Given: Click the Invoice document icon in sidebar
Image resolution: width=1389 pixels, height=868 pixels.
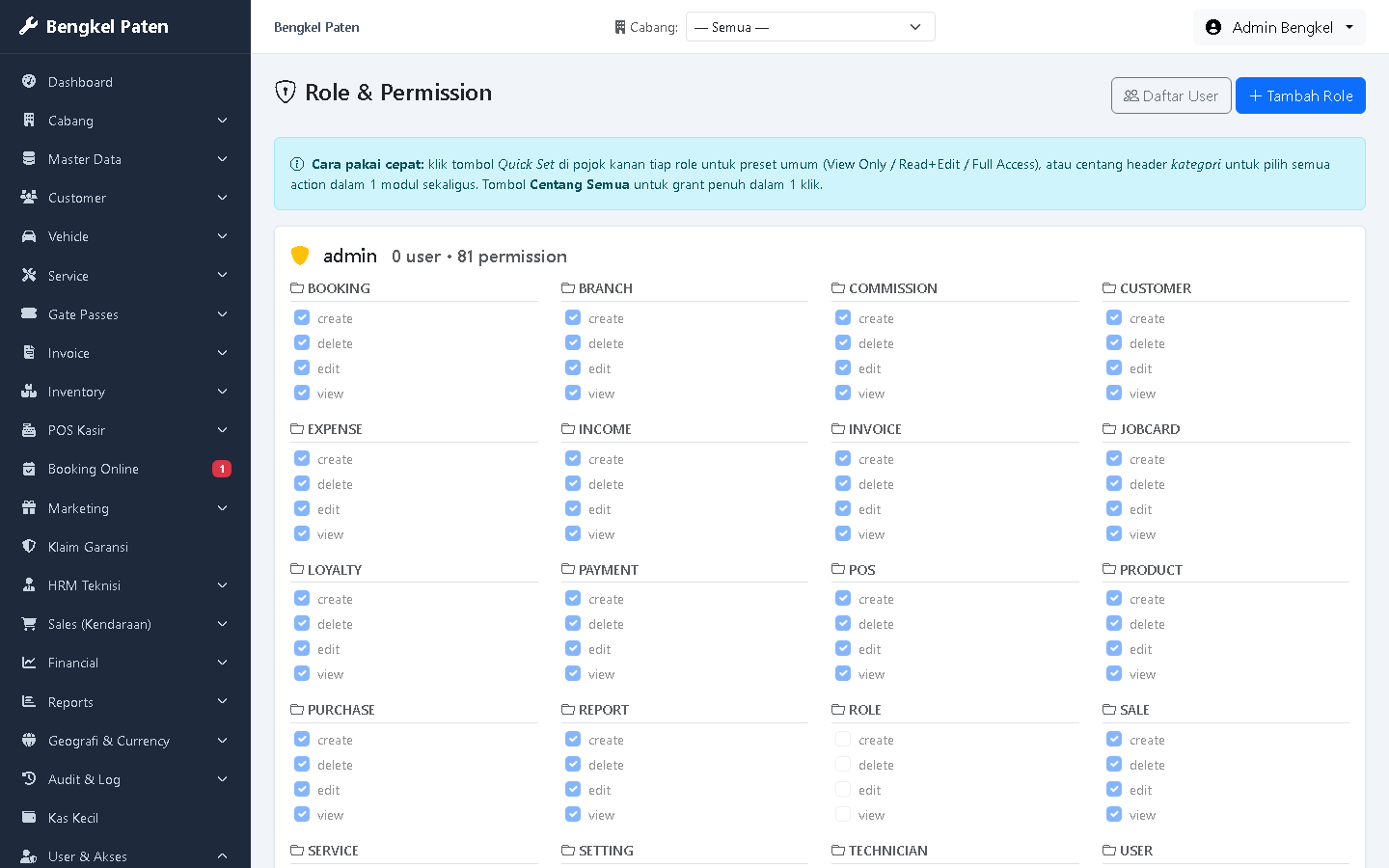Looking at the screenshot, I should [29, 353].
